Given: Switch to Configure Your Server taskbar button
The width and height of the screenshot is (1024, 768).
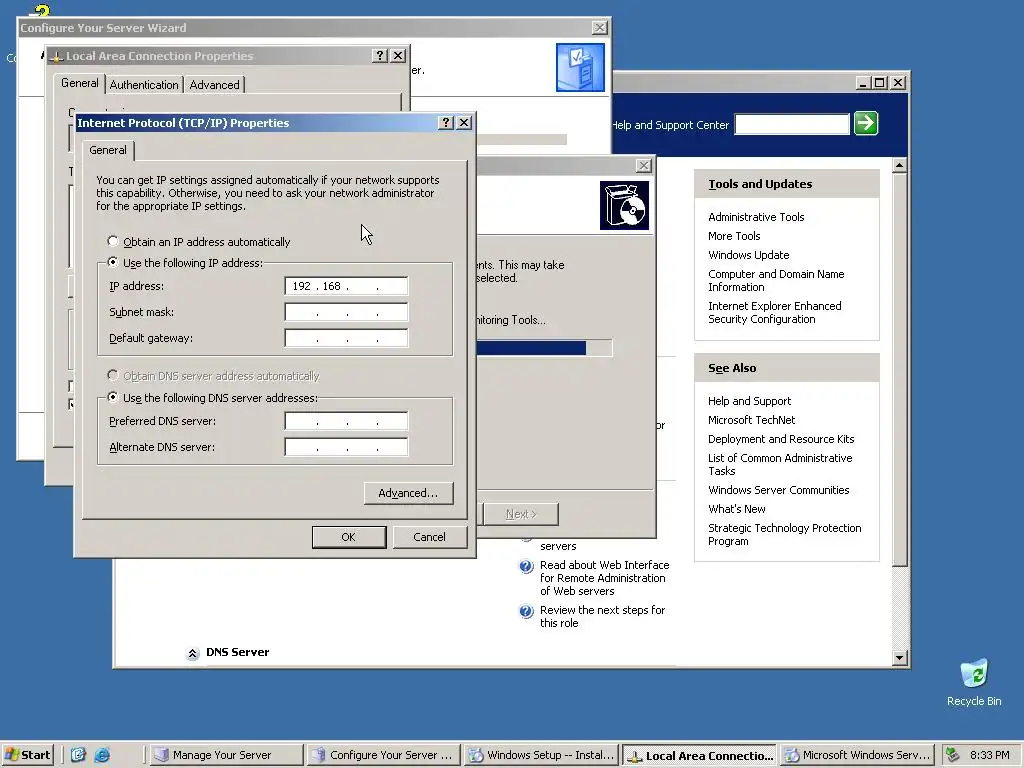Looking at the screenshot, I should click(x=383, y=755).
